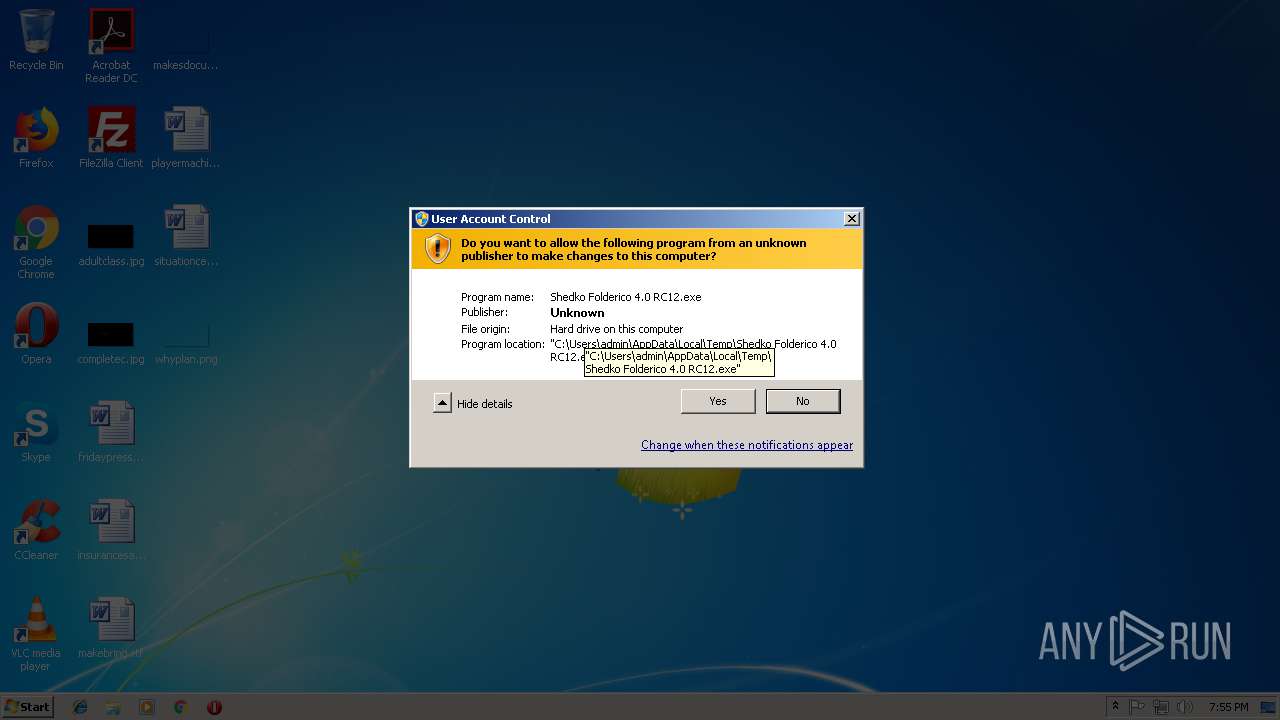Click Yes in the User Account Control dialog
Viewport: 1280px width, 720px height.
718,401
